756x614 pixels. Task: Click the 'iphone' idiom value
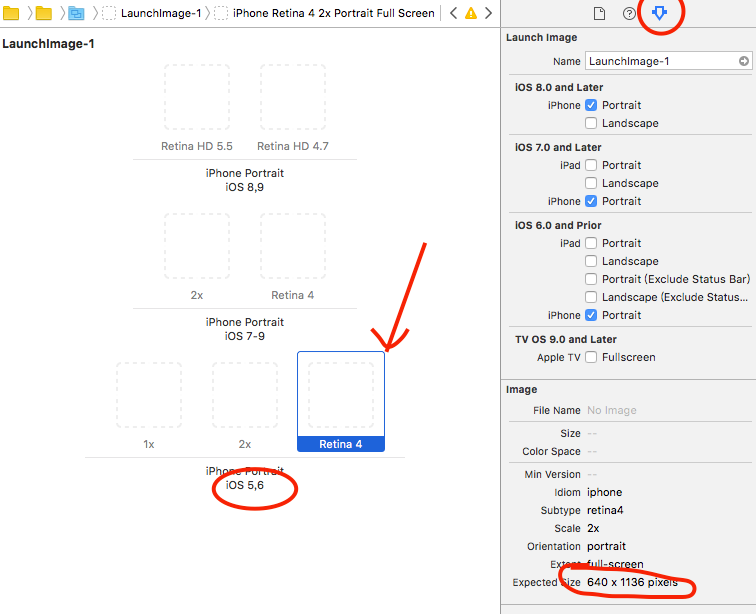click(605, 492)
